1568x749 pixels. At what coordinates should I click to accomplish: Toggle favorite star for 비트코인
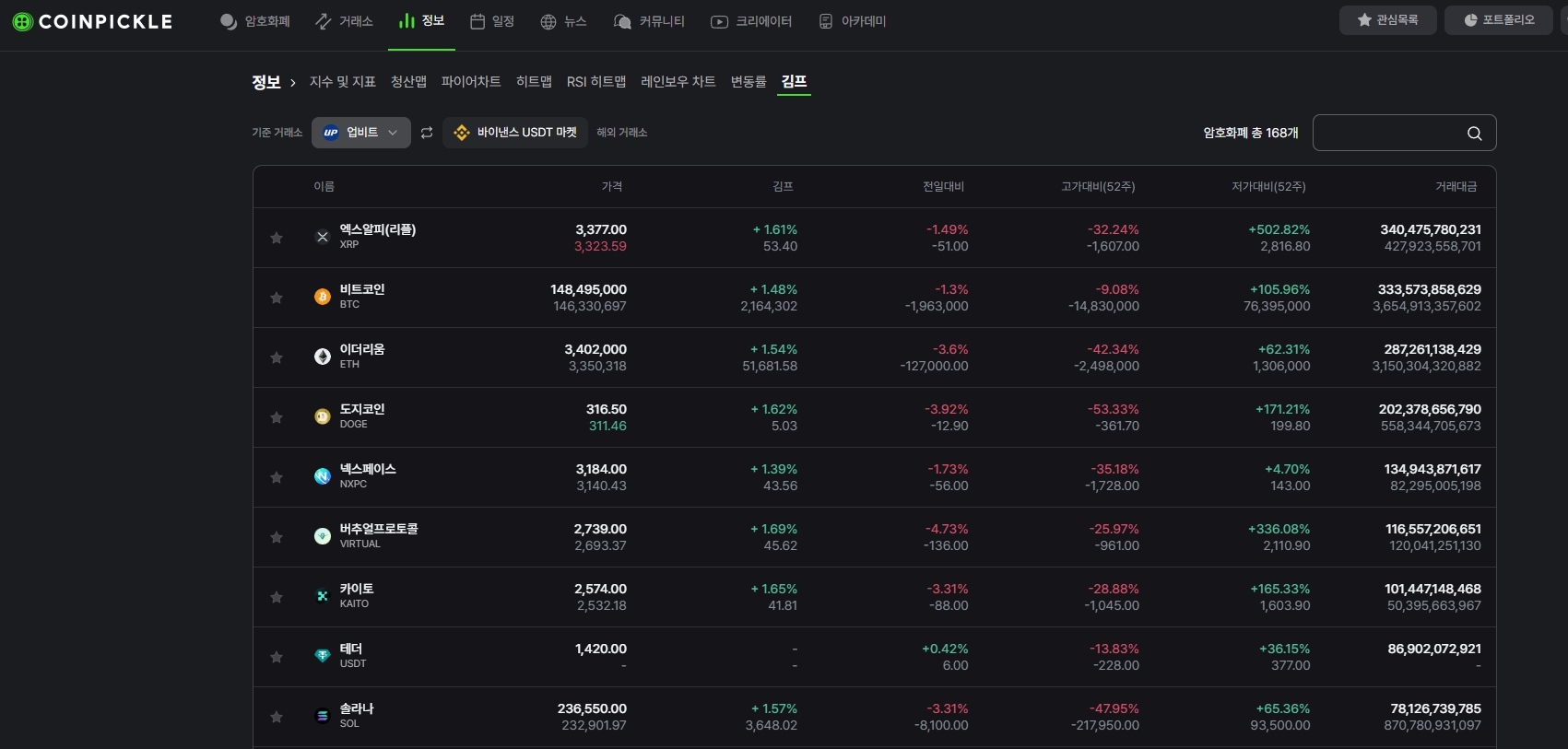pos(277,298)
